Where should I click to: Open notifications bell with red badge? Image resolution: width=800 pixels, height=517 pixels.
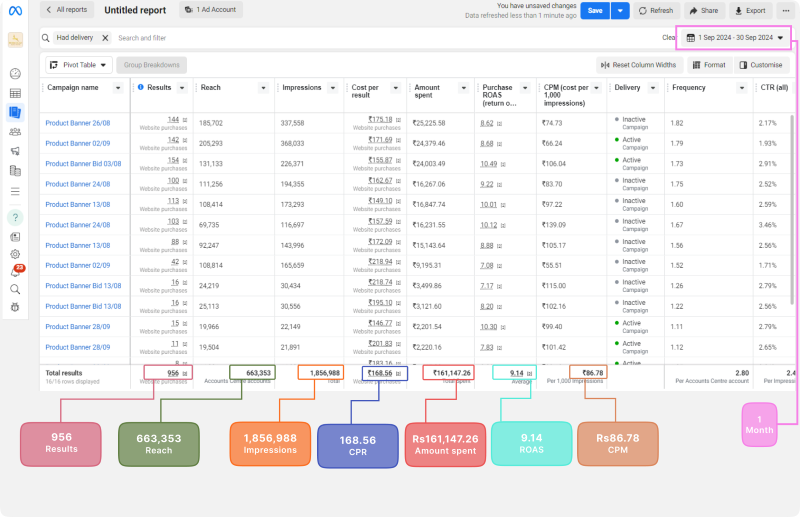tap(15, 272)
